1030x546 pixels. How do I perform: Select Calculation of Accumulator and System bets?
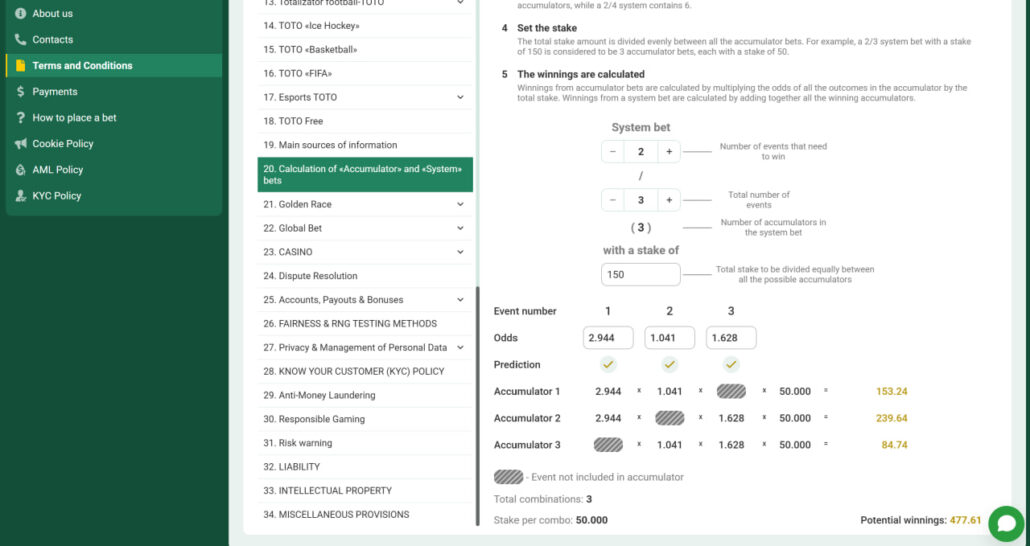365,175
